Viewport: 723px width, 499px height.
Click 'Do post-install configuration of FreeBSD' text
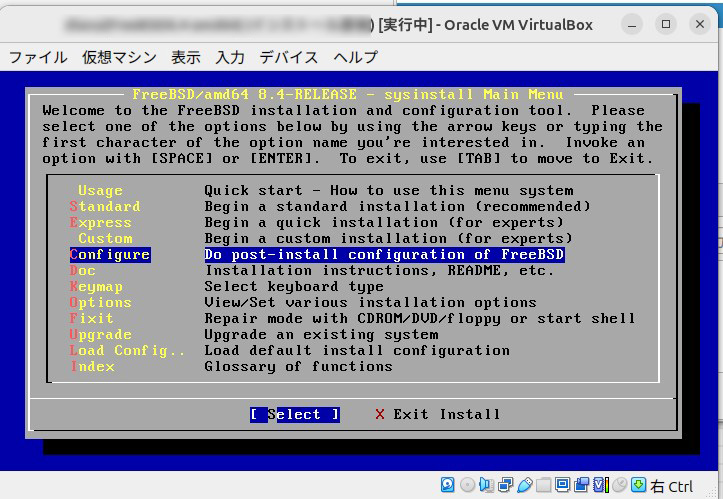coord(385,254)
